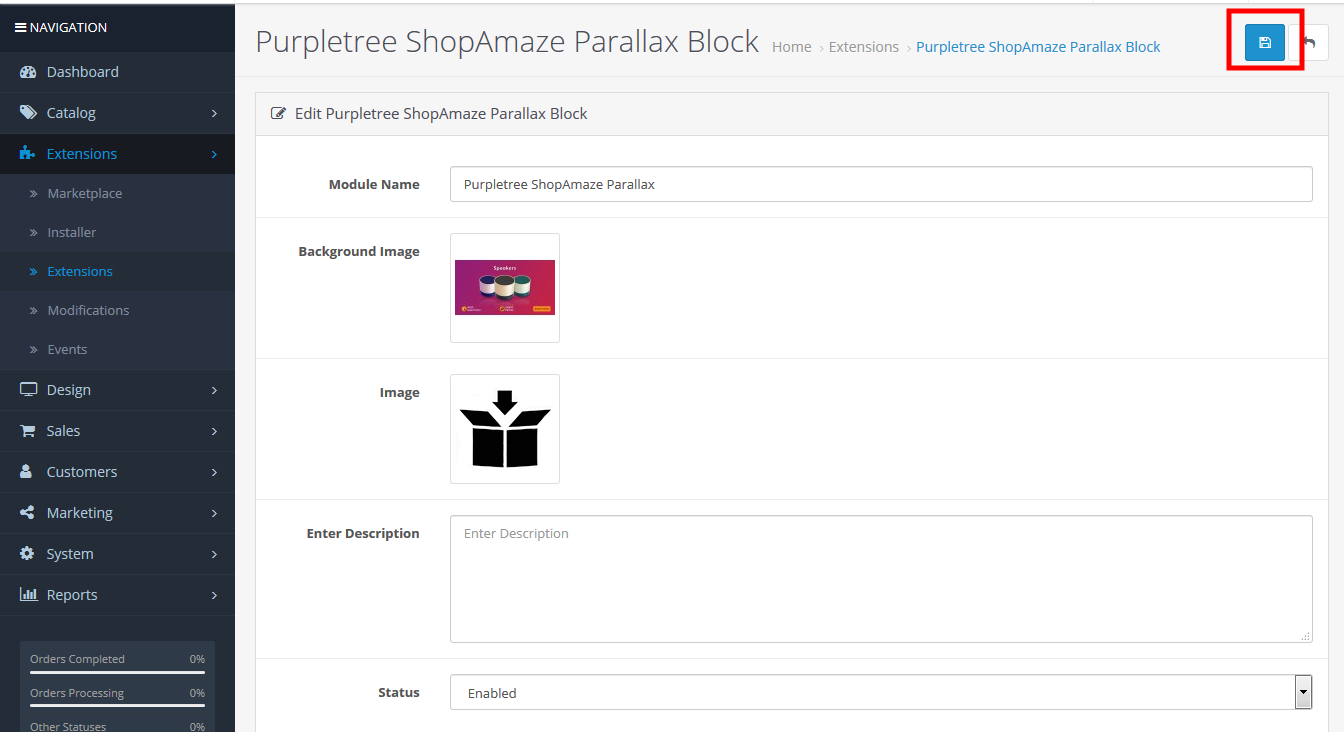Select Modifications under Extensions
Image resolution: width=1344 pixels, height=732 pixels.
pos(117,310)
